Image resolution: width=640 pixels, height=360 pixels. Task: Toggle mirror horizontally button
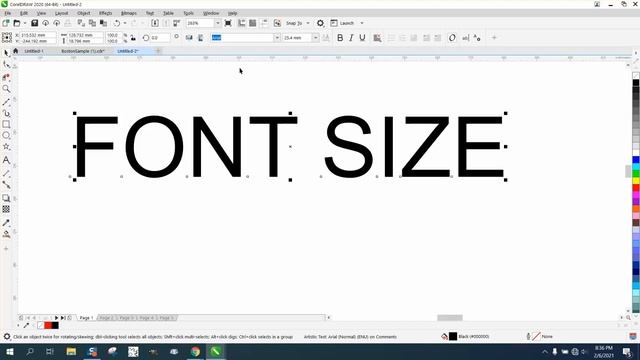189,38
